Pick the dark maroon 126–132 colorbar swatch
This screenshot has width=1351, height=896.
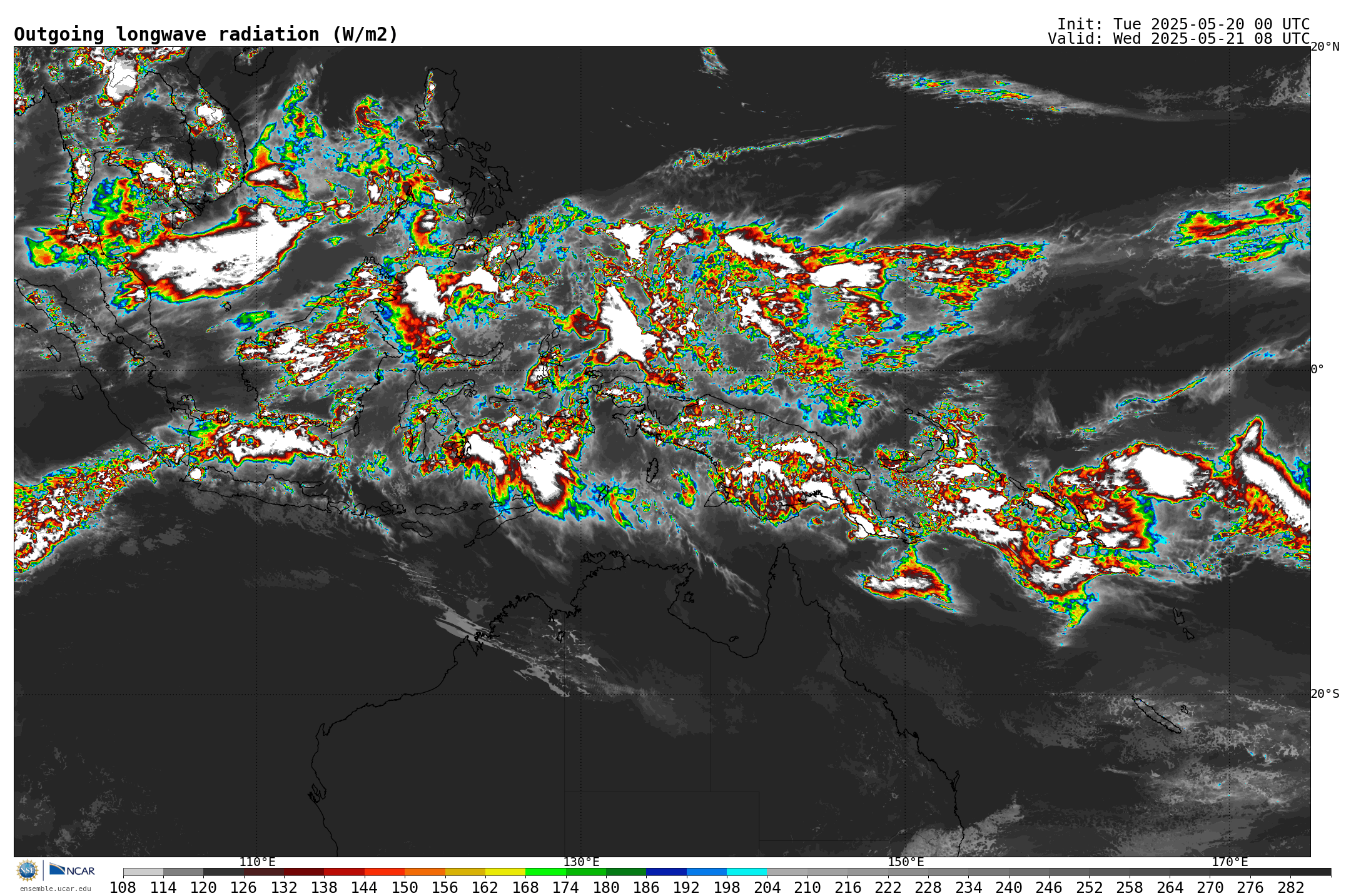coord(264,872)
